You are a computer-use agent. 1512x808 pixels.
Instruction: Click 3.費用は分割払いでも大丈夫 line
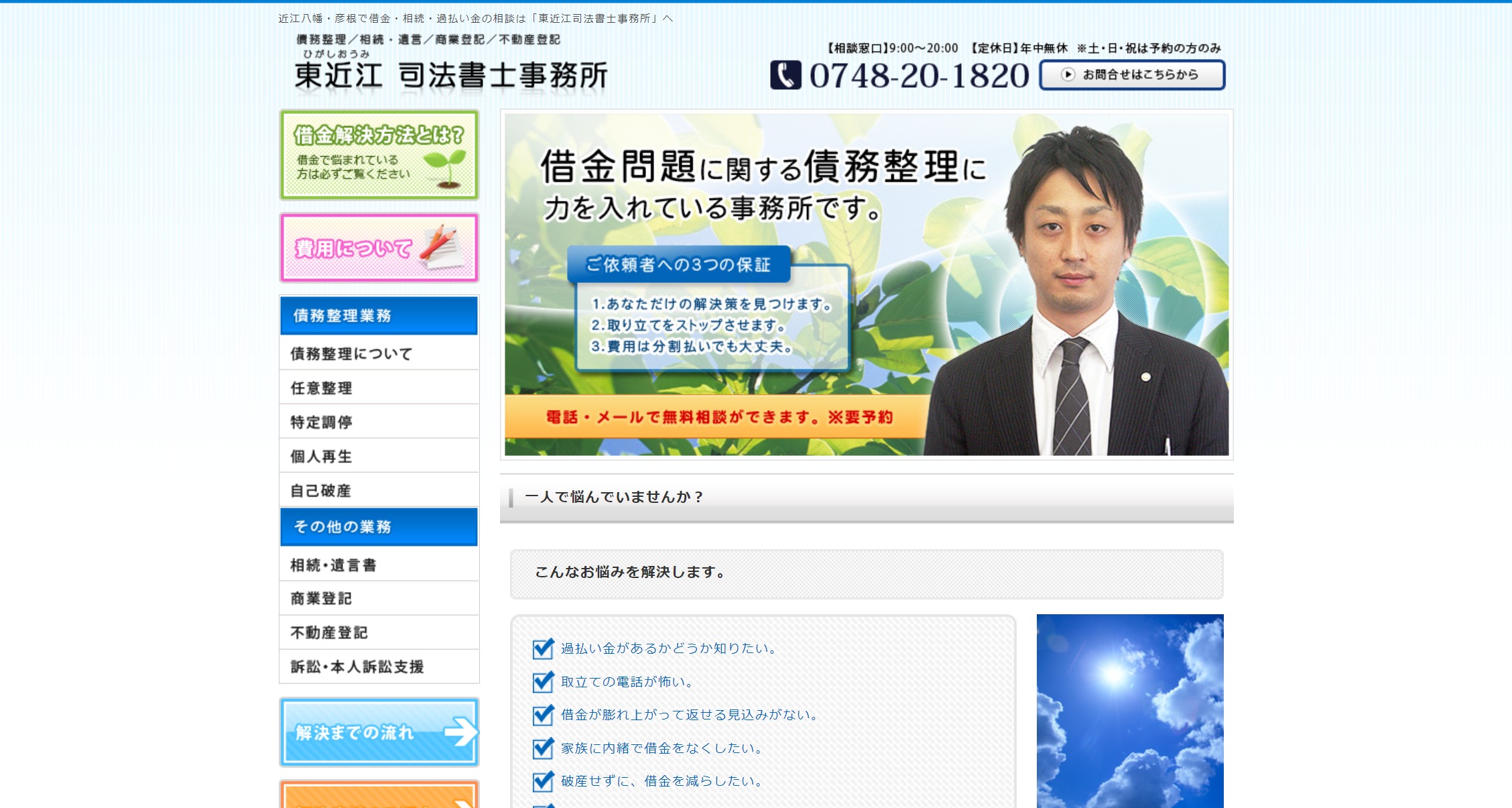coord(692,347)
